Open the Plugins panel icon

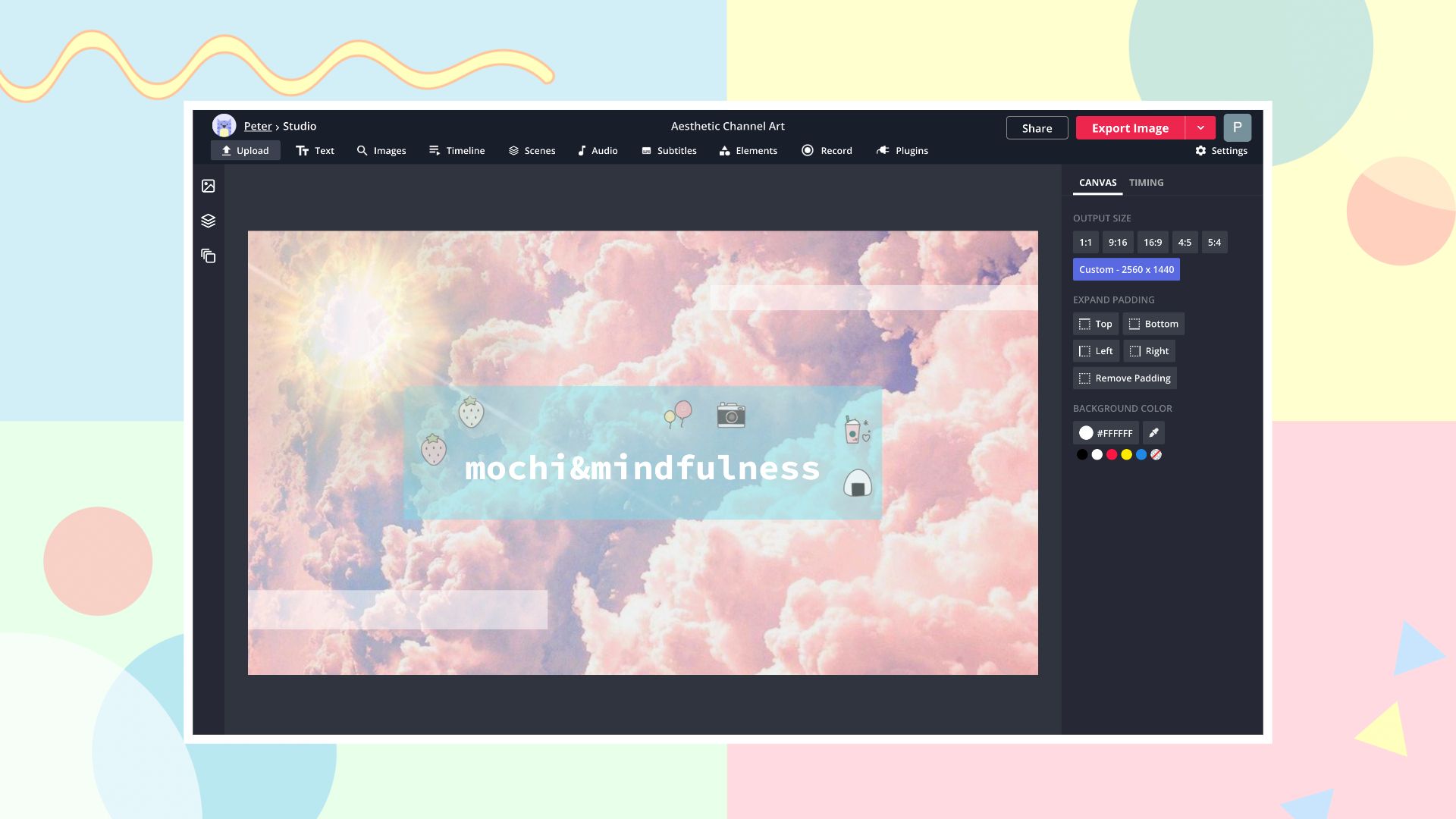pos(882,150)
